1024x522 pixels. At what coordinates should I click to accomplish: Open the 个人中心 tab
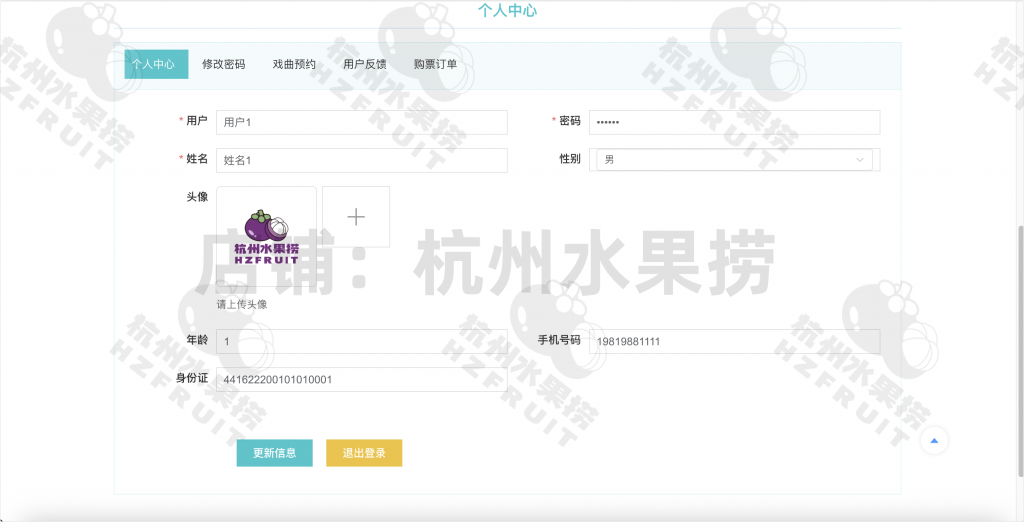click(156, 64)
